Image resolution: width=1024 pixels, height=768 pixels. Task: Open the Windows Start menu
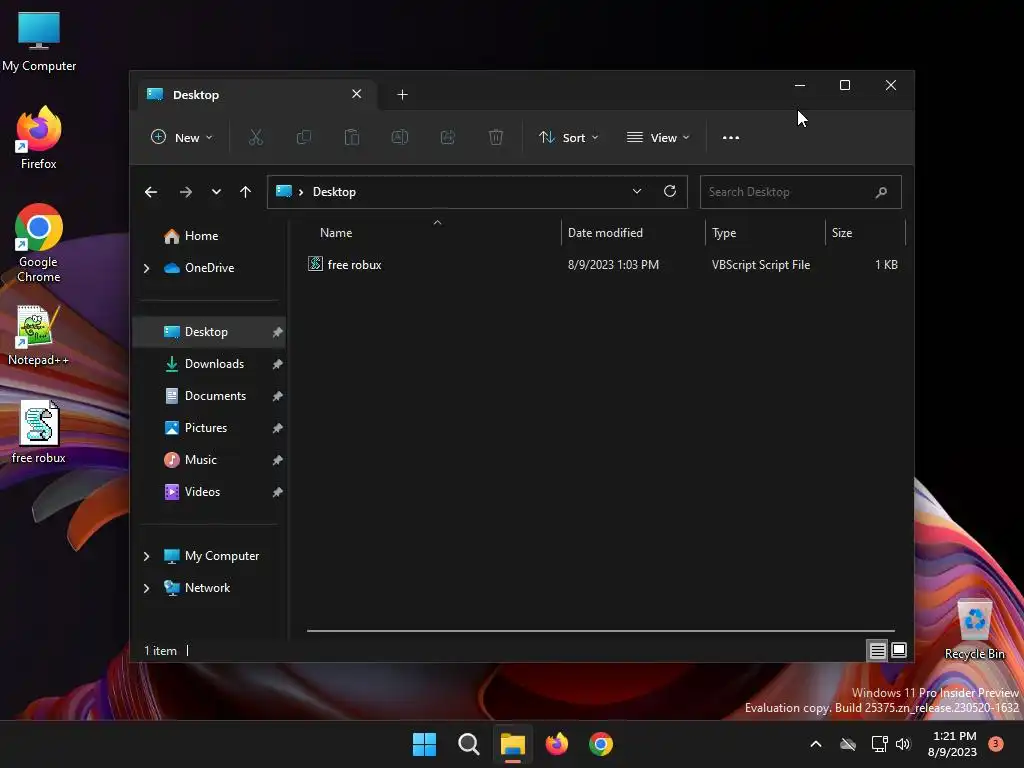click(424, 744)
